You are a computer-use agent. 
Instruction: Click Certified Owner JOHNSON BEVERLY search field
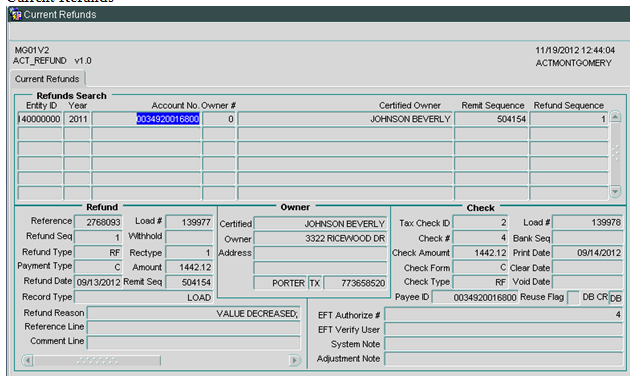point(345,119)
